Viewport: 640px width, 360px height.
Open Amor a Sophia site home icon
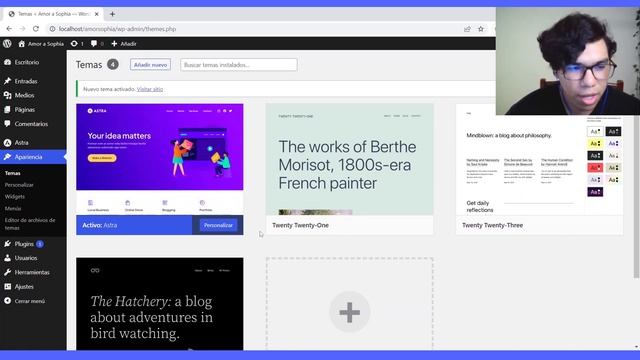[x=22, y=44]
